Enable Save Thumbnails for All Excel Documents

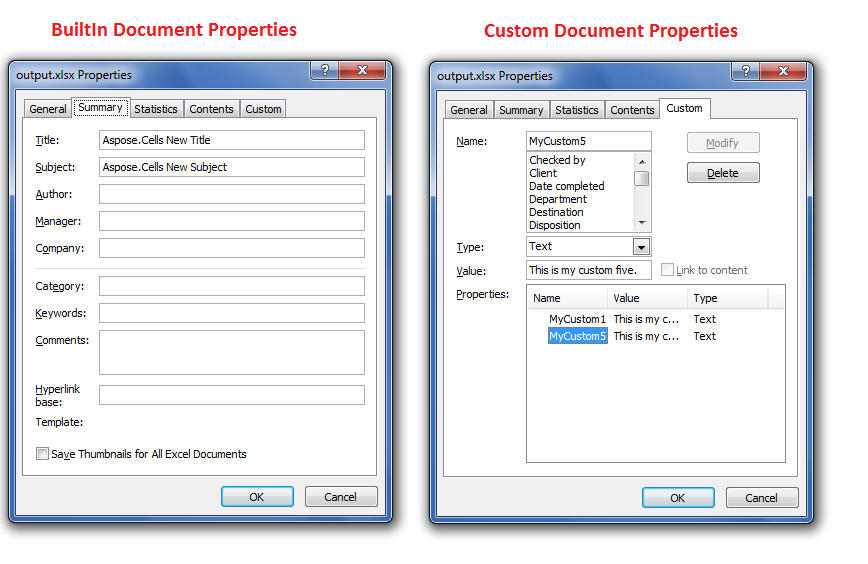[42, 454]
